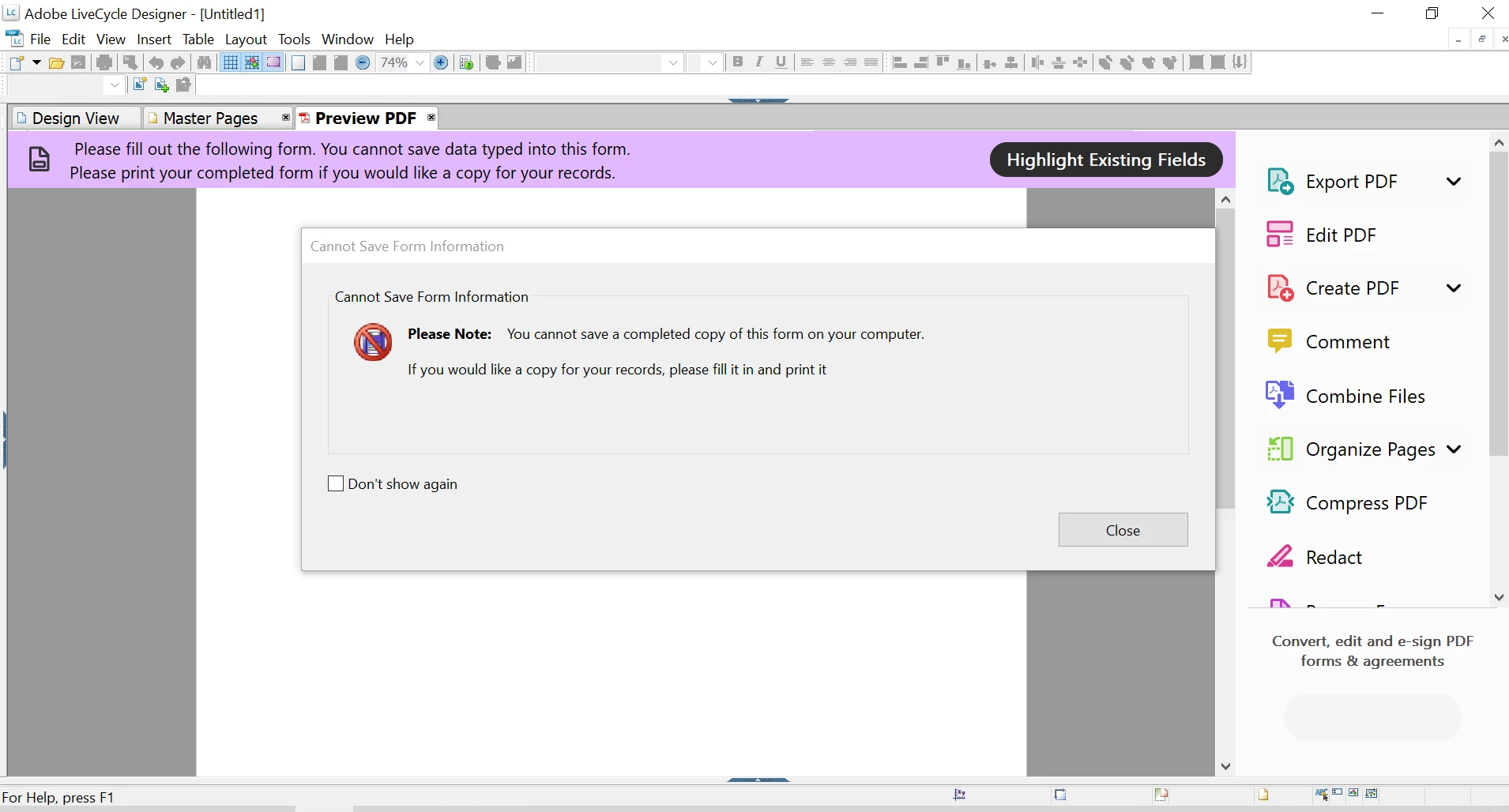1509x812 pixels.
Task: Toggle Italic formatting
Action: click(759, 62)
